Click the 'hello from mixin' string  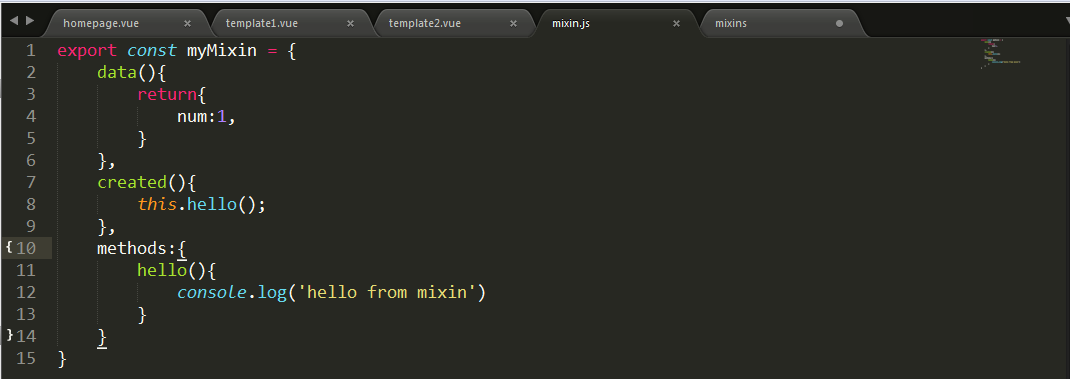pos(387,292)
